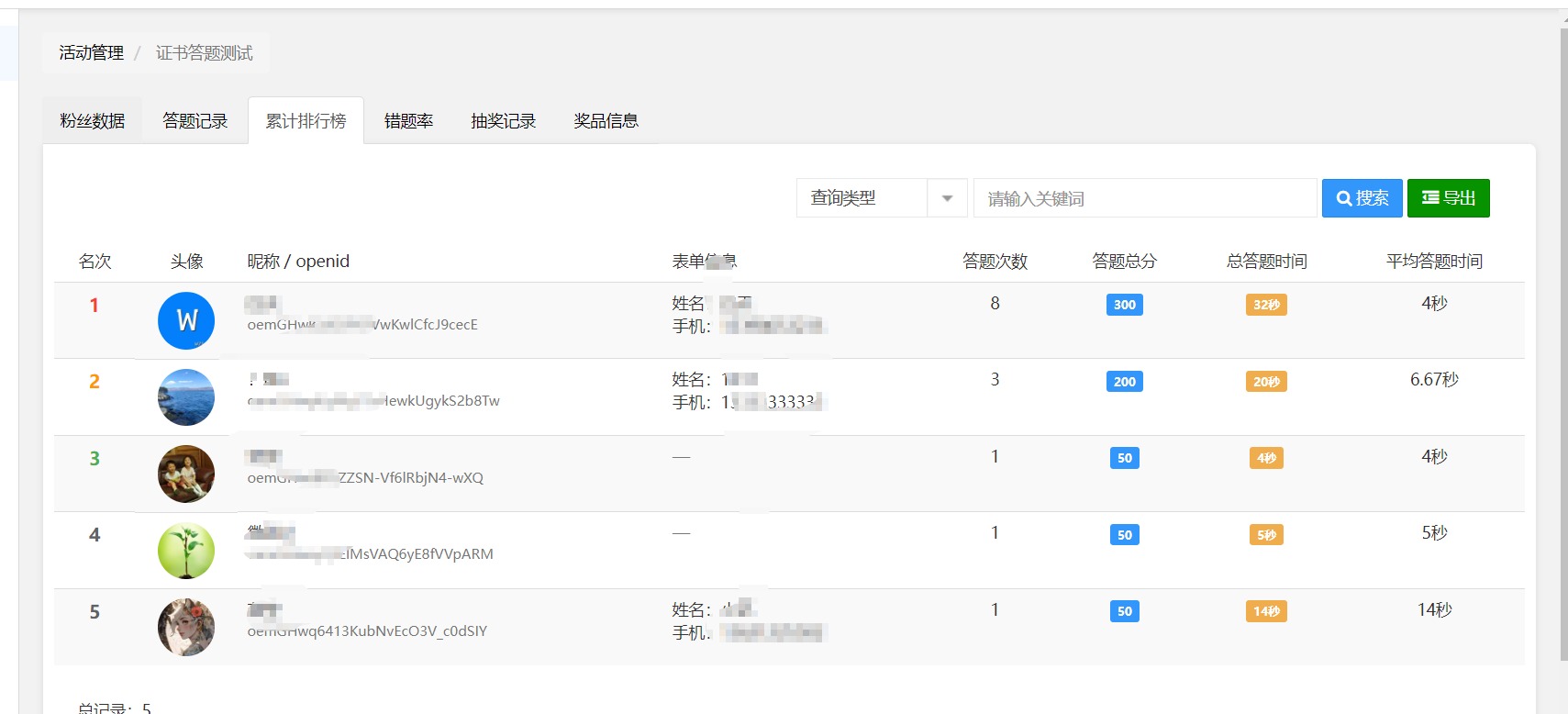Image resolution: width=1568 pixels, height=714 pixels.
Task: Click the seaside landscape avatar in row 2
Action: [x=186, y=397]
